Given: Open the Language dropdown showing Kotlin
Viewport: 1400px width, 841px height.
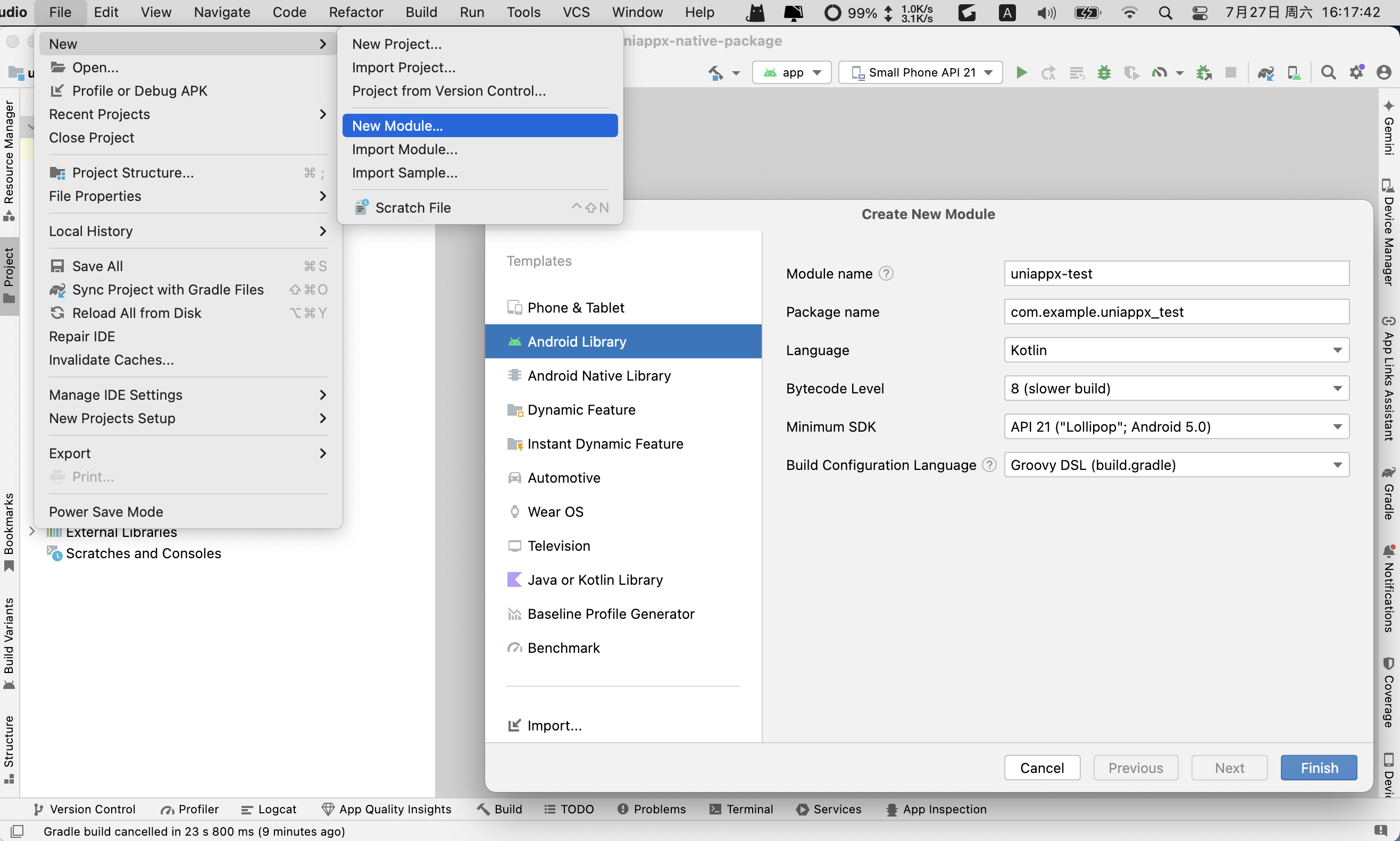Looking at the screenshot, I should click(1176, 350).
